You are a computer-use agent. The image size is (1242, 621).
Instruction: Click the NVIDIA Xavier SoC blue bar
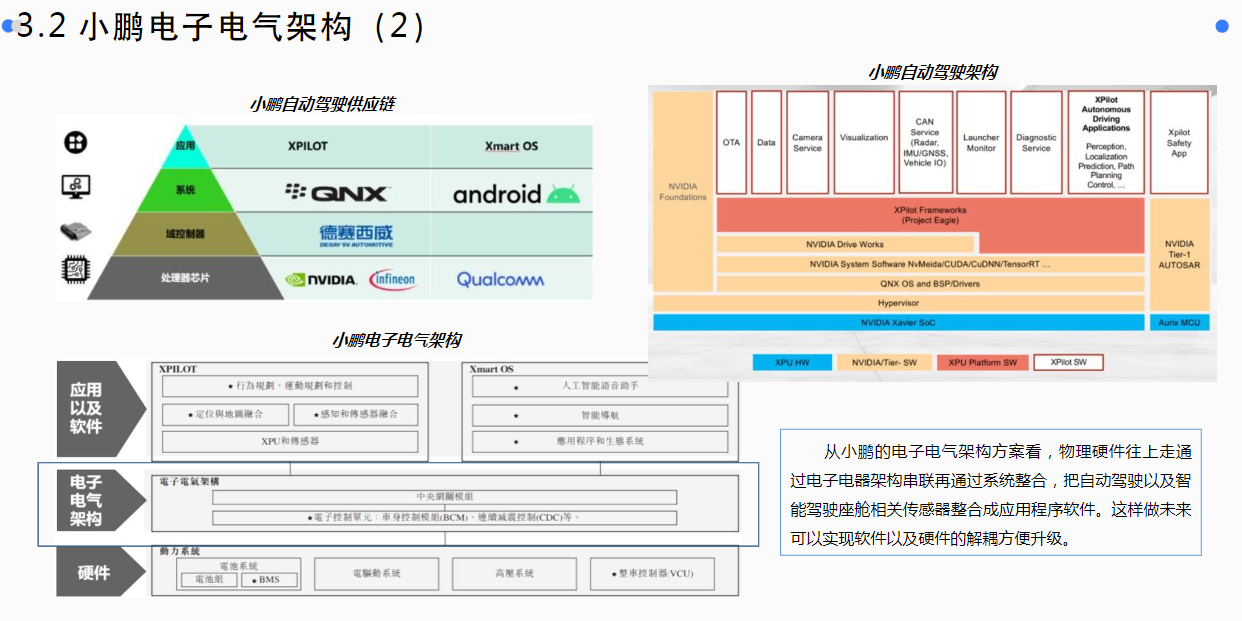click(x=899, y=323)
